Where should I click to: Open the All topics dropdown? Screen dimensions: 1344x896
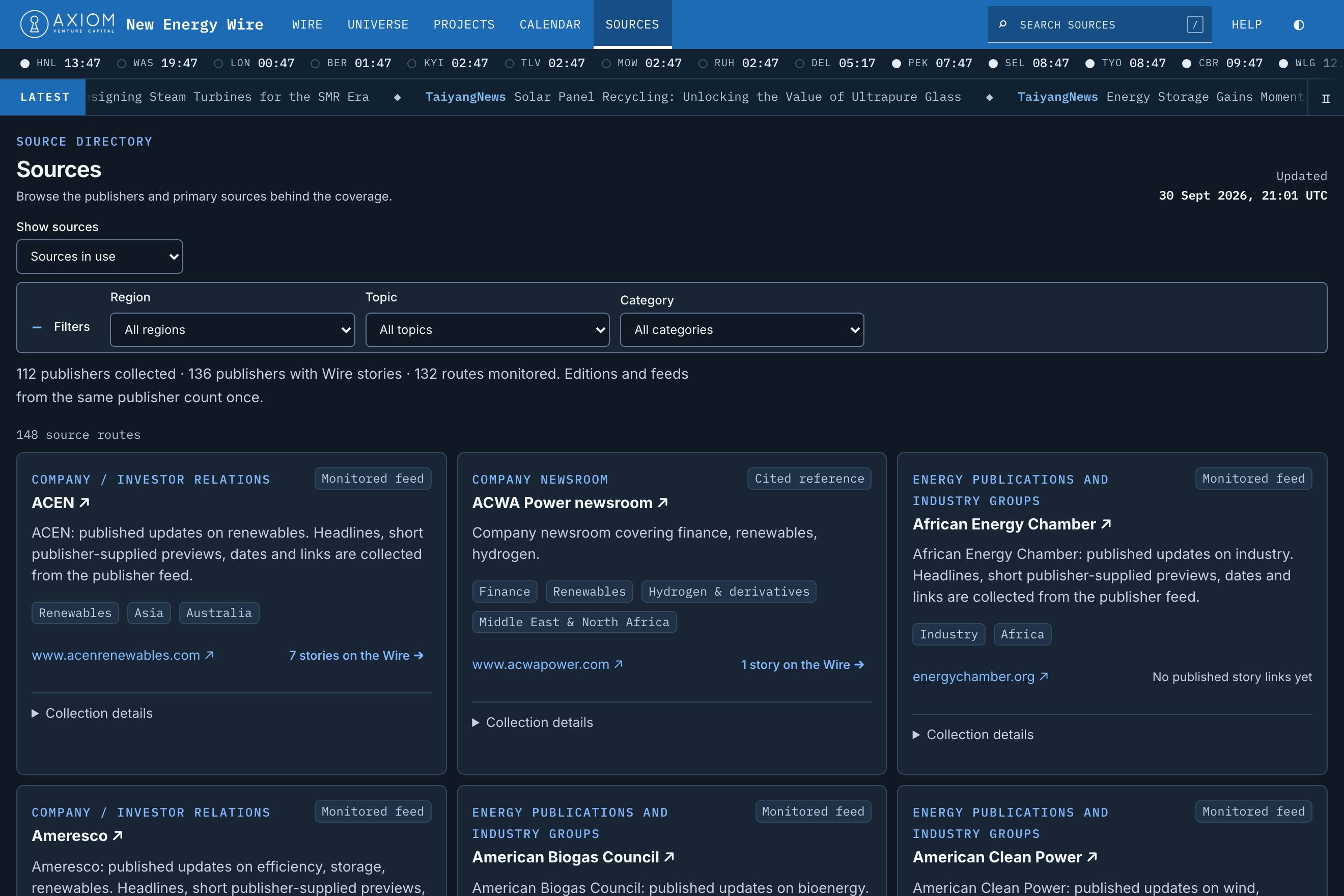[487, 330]
